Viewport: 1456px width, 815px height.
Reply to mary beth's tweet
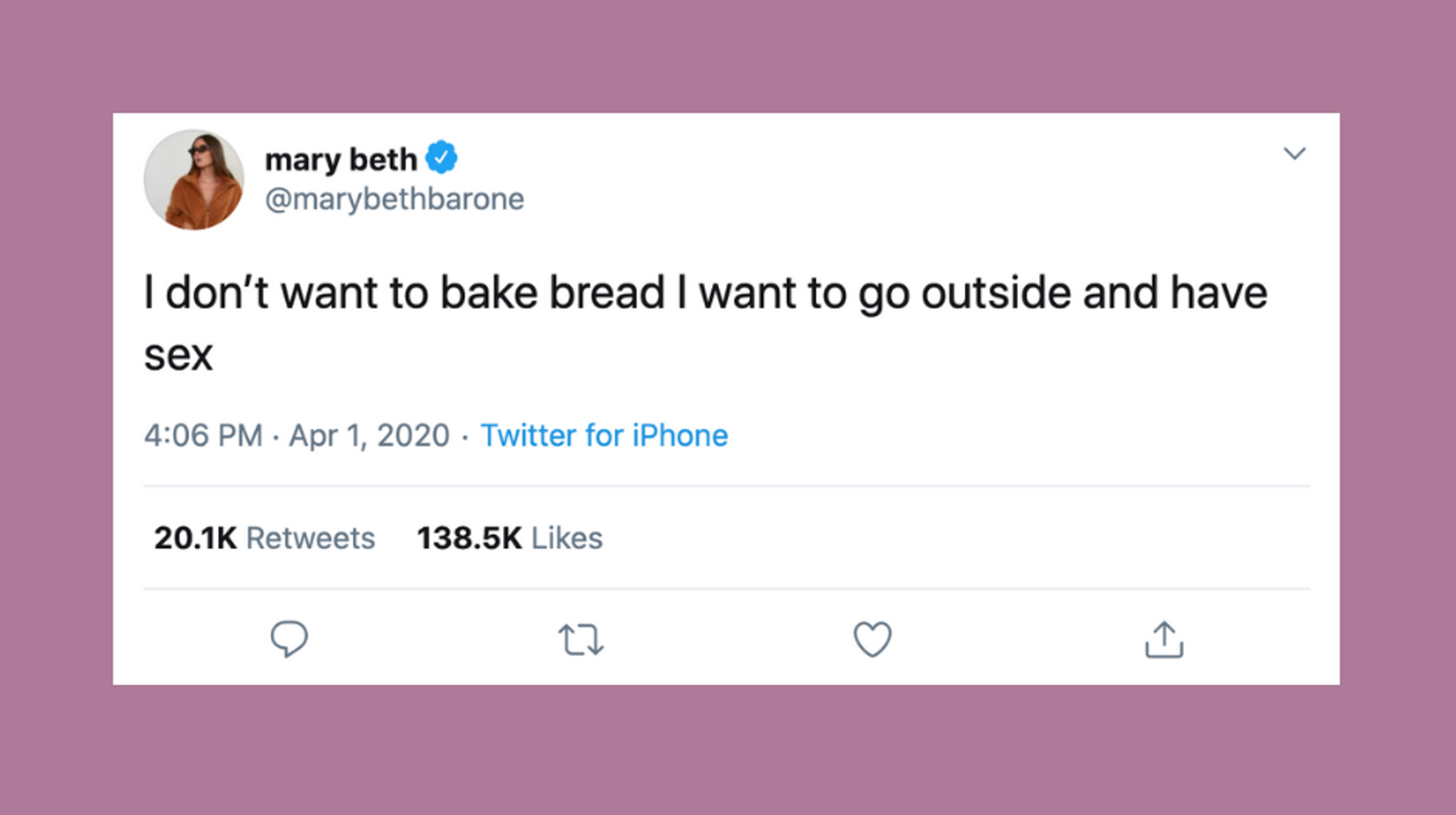coord(289,639)
